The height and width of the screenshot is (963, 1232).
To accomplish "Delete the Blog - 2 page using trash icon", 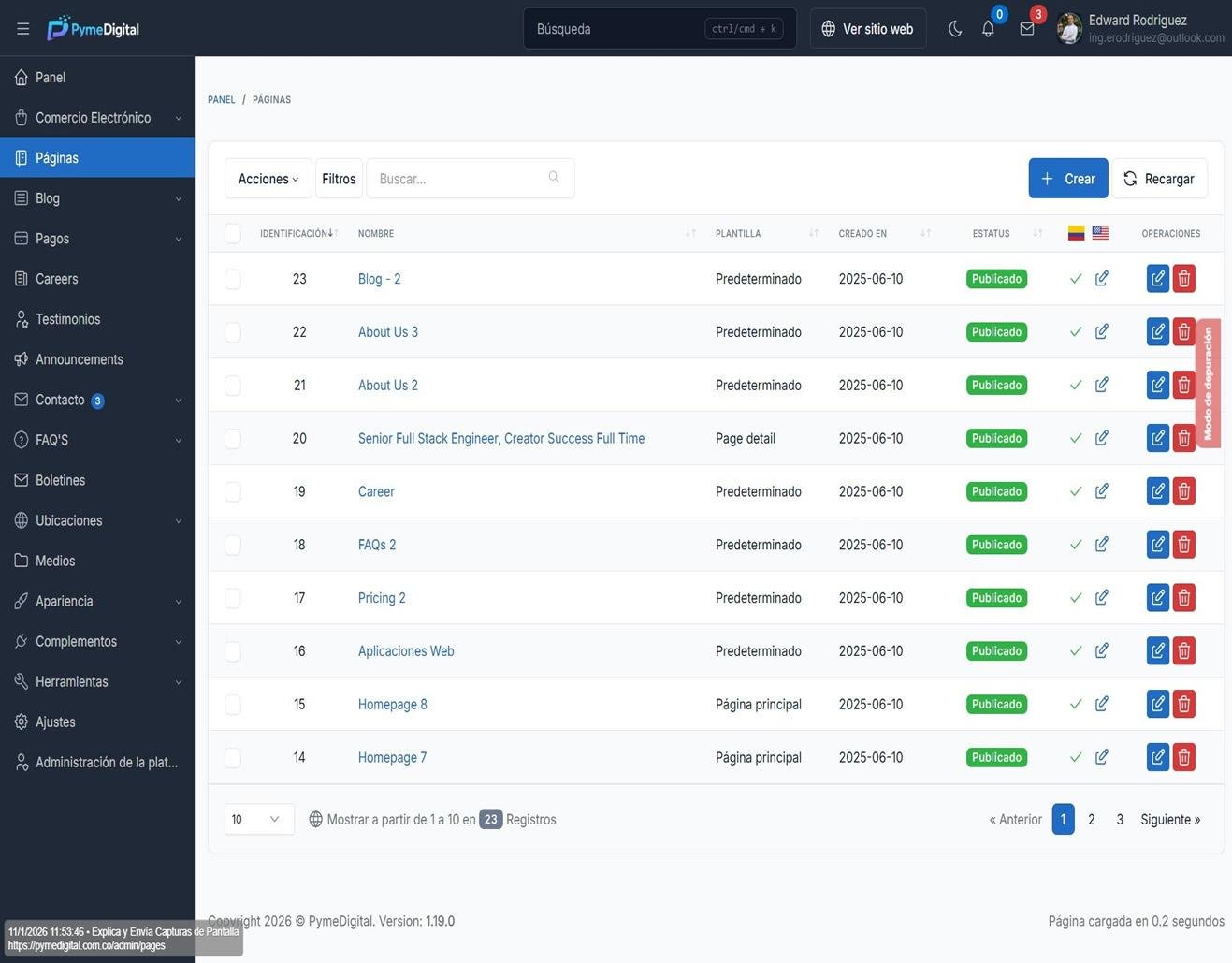I will tap(1182, 277).
